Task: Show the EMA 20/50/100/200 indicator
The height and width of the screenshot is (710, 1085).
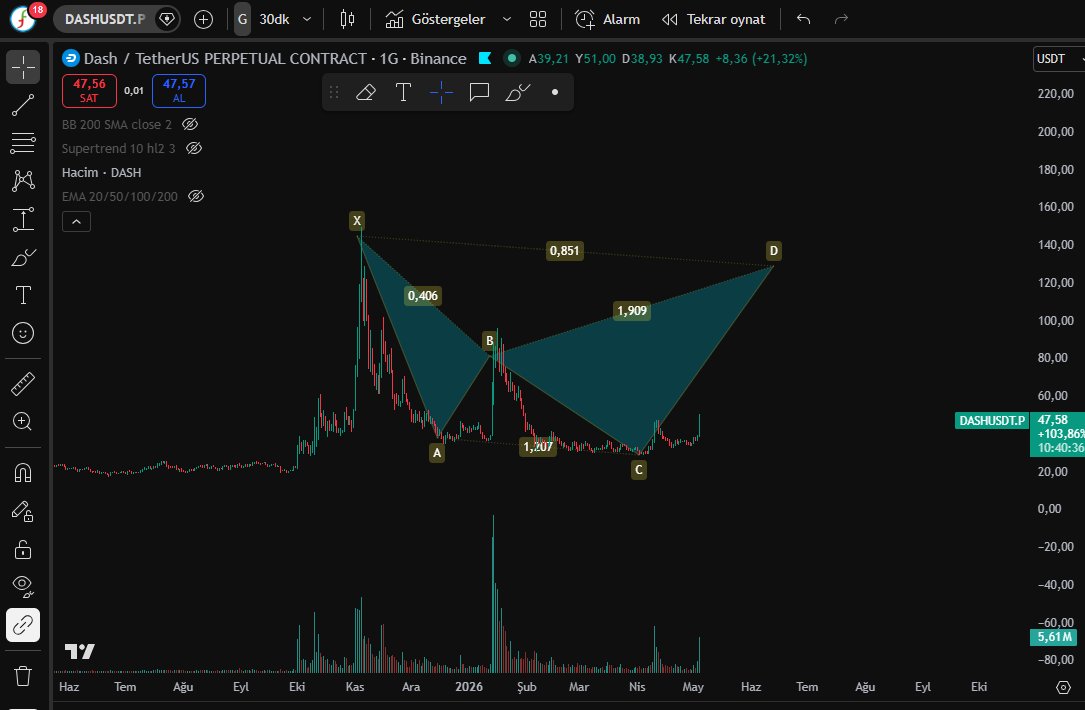Action: pos(197,197)
